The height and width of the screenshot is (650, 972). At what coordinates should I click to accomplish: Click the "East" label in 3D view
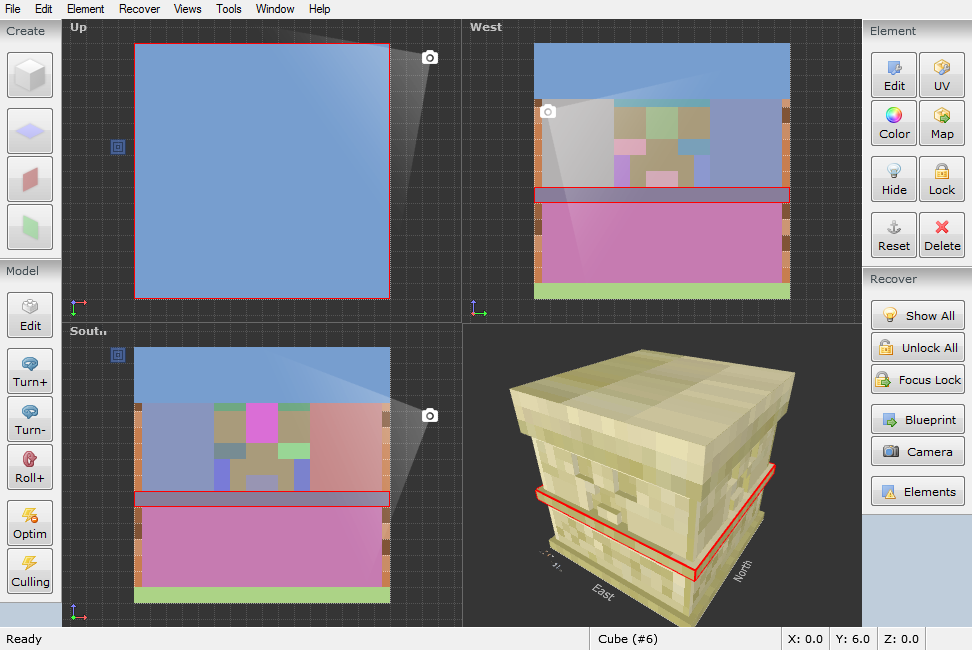(x=603, y=592)
